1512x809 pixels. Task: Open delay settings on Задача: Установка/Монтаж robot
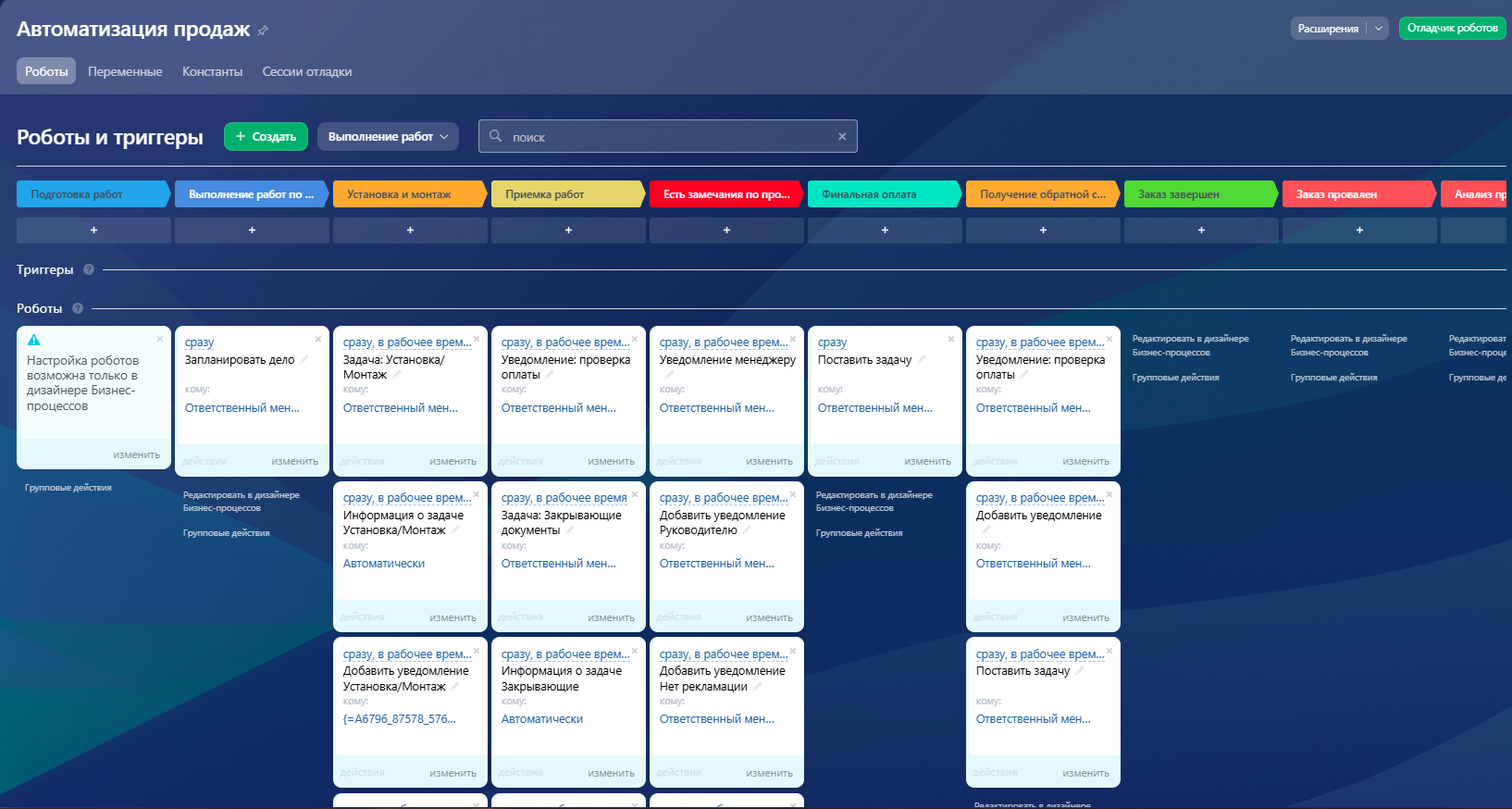[x=407, y=342]
